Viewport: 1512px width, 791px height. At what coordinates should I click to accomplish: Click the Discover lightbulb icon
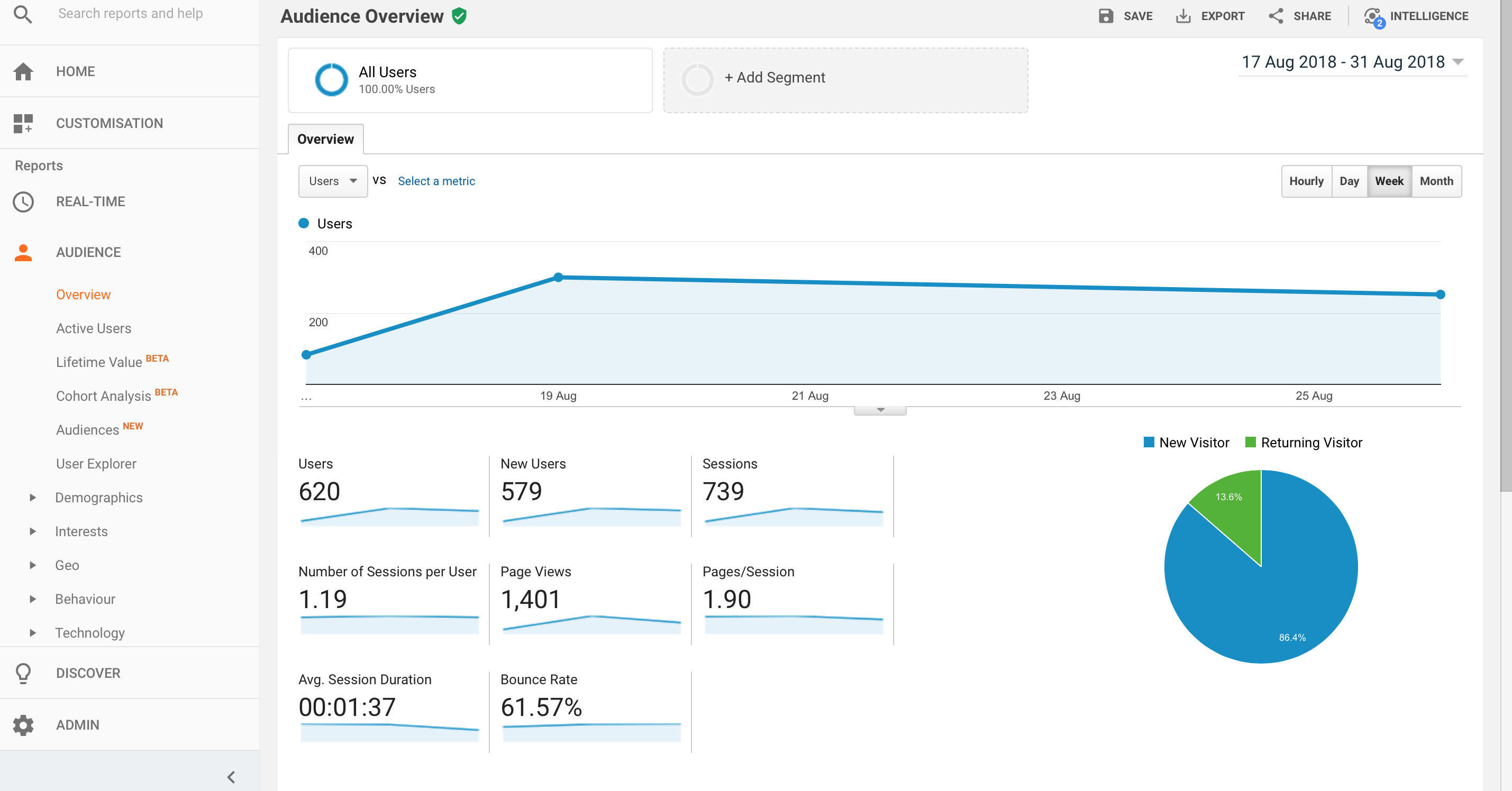click(23, 673)
